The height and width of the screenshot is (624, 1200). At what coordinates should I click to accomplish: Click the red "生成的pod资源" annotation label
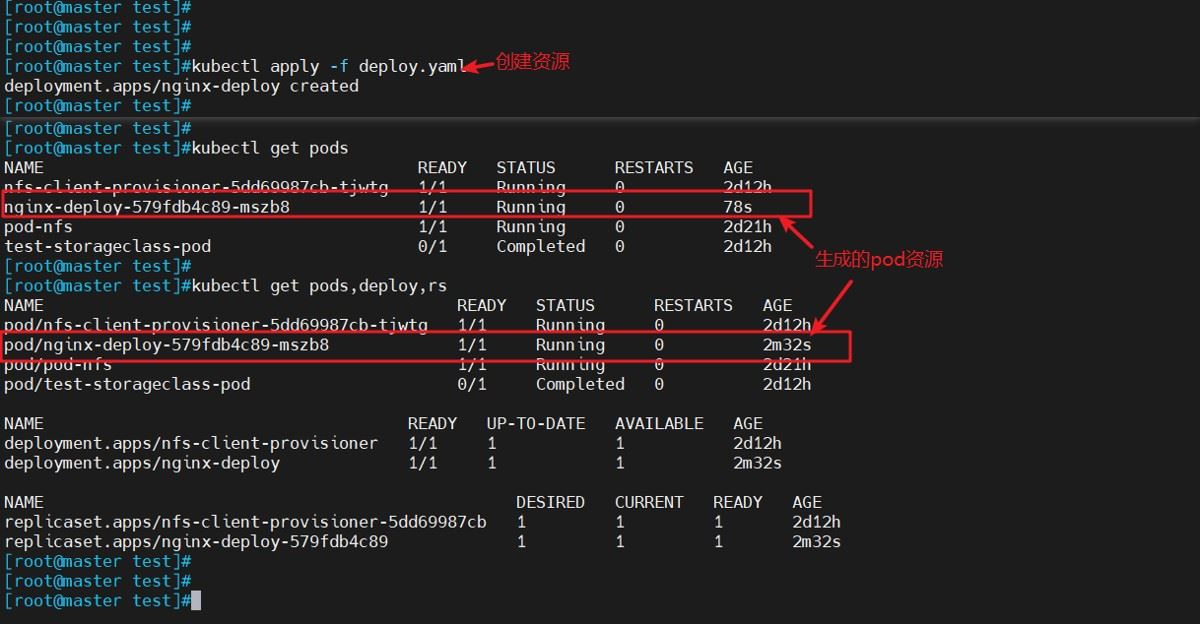coord(879,259)
